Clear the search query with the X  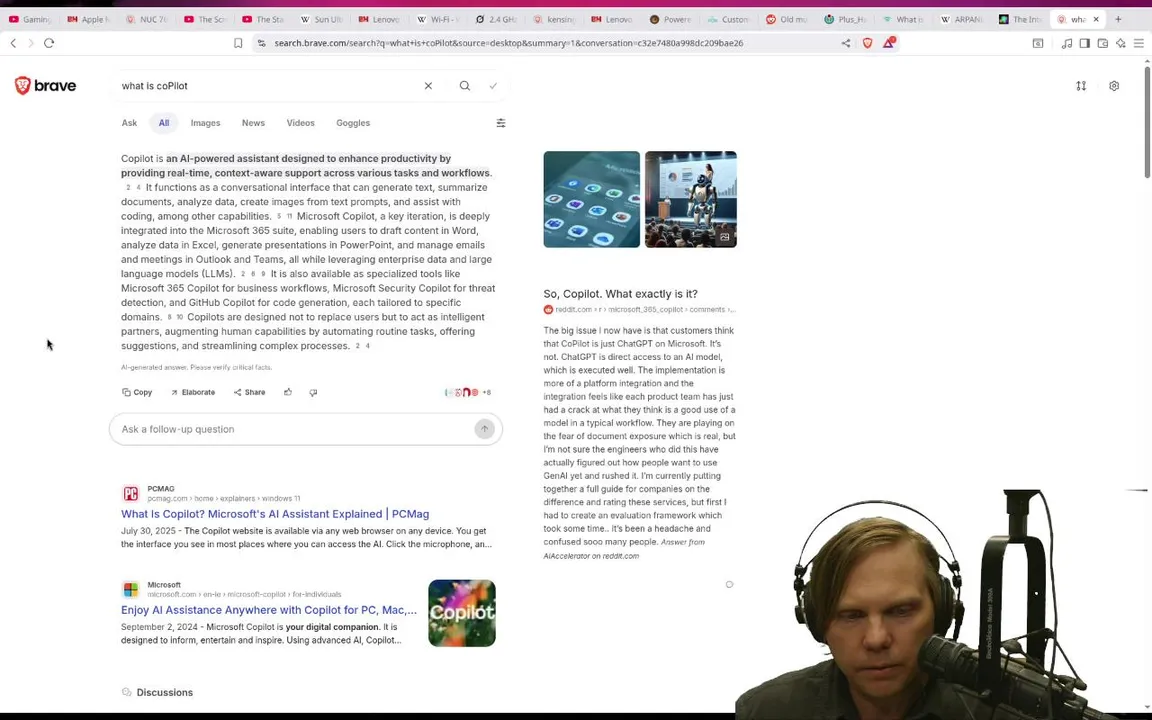coord(428,86)
